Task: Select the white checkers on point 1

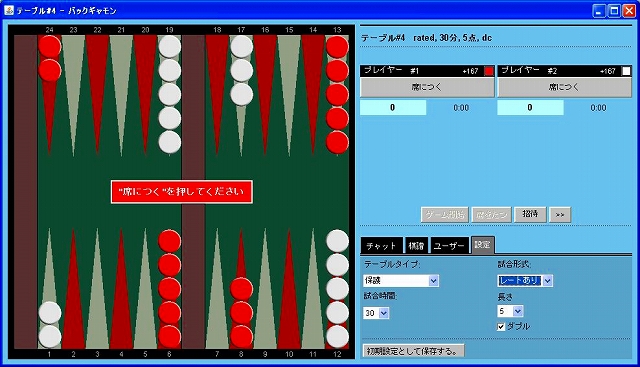Action: [50, 325]
